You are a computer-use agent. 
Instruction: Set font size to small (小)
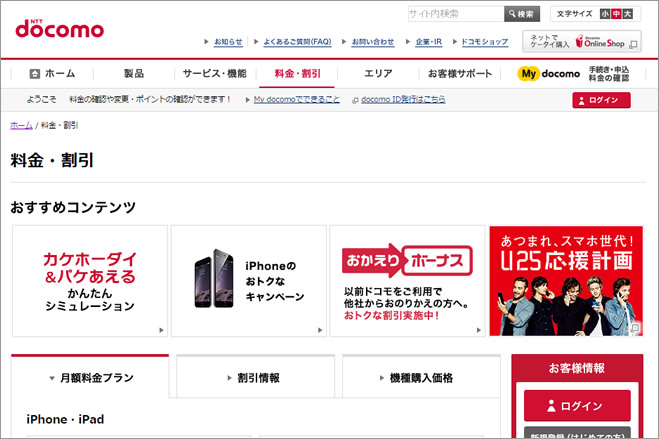pos(605,14)
